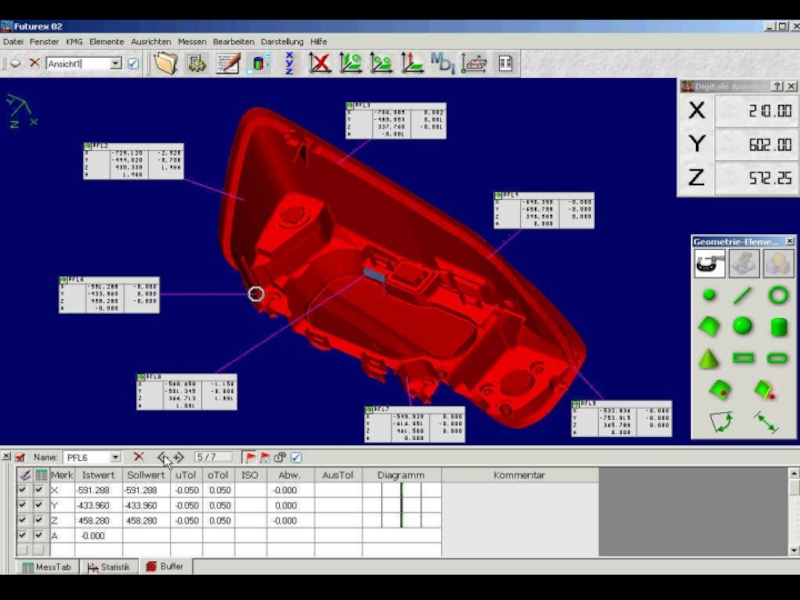This screenshot has height=600, width=800.
Task: Switch to the Statistik tab
Action: 108,567
